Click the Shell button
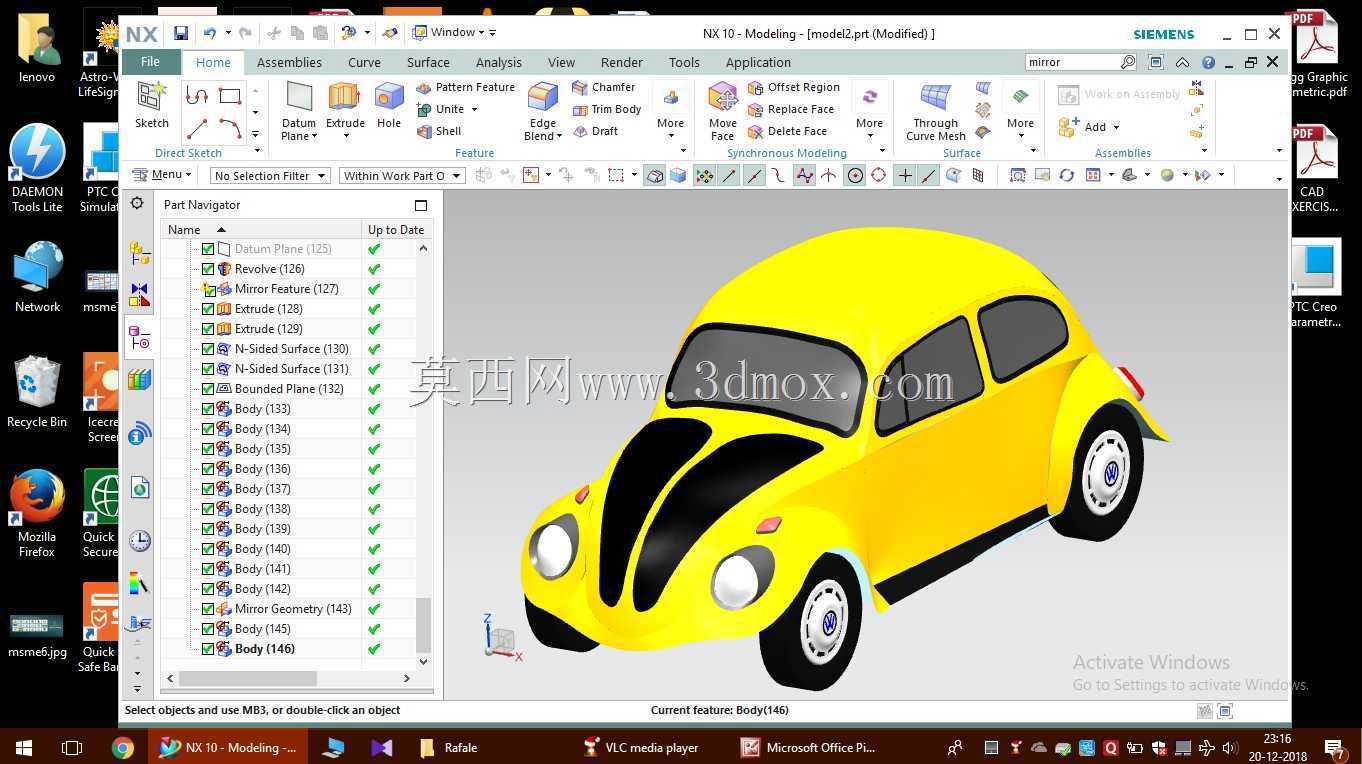This screenshot has width=1362, height=764. 439,131
